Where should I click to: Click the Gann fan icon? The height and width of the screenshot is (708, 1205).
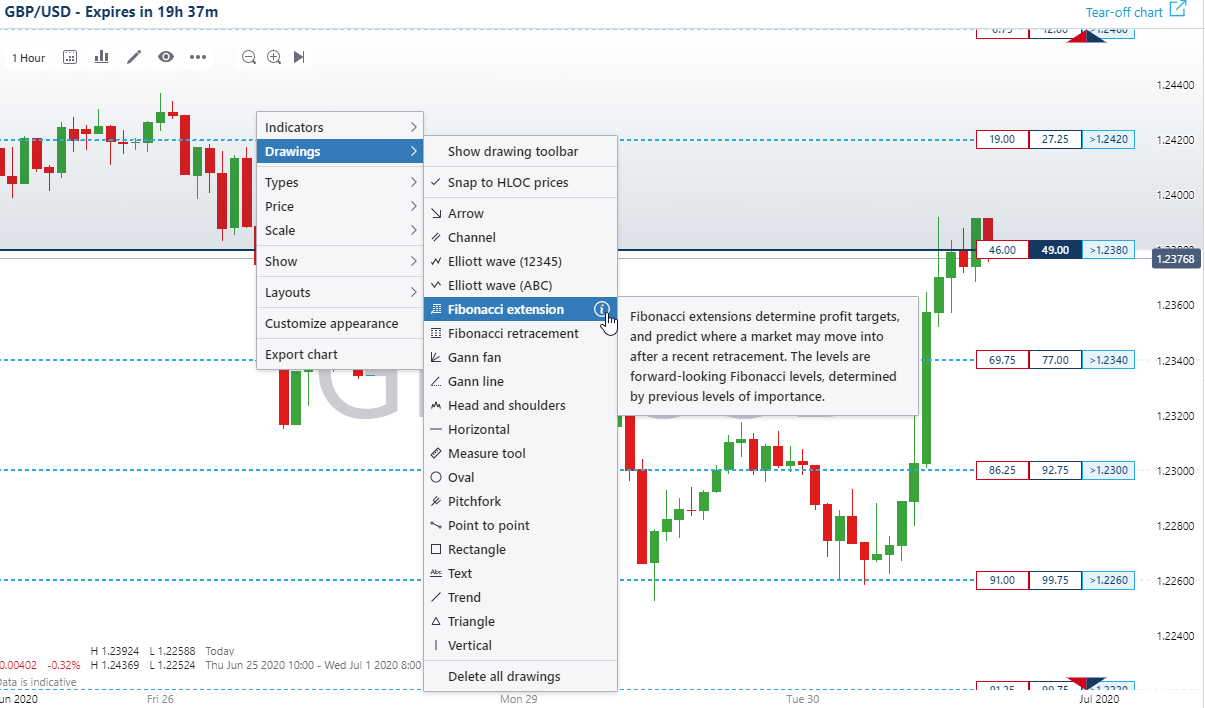click(x=435, y=357)
